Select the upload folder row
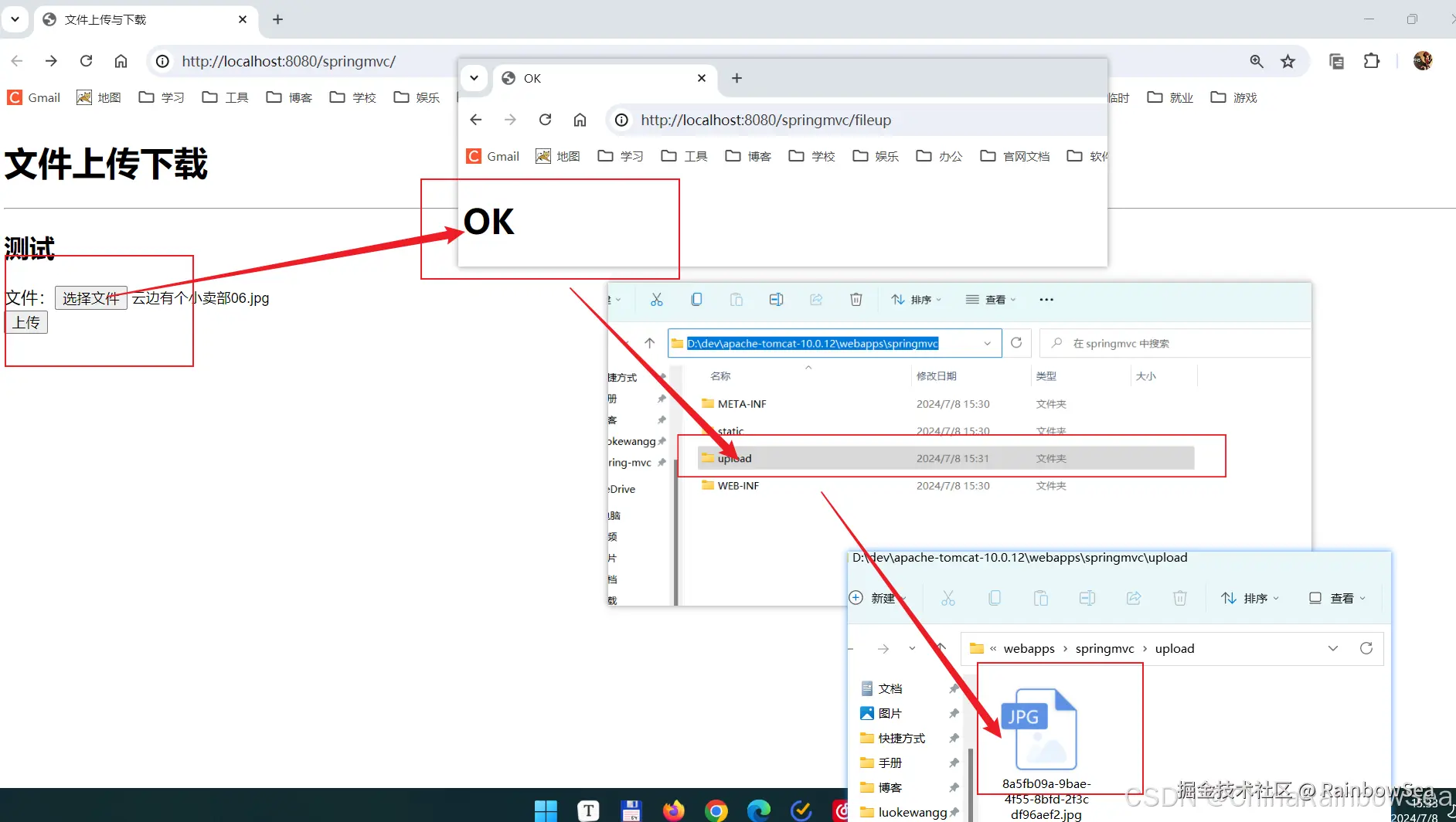 [x=946, y=458]
